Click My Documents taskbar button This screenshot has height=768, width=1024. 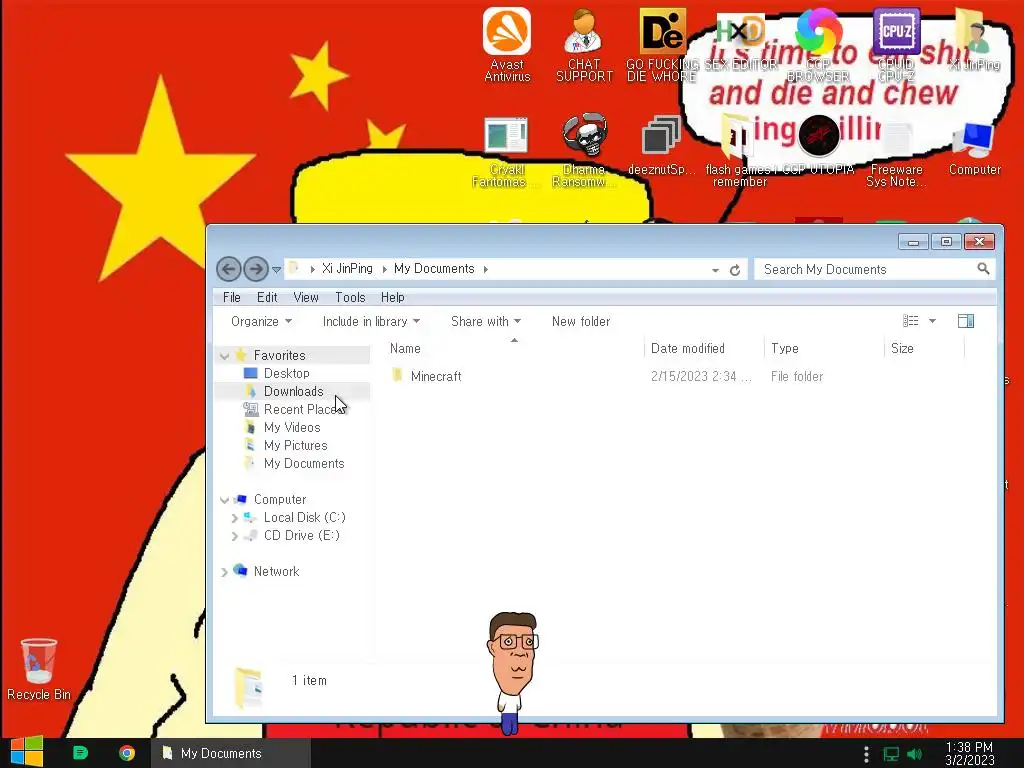tap(231, 753)
